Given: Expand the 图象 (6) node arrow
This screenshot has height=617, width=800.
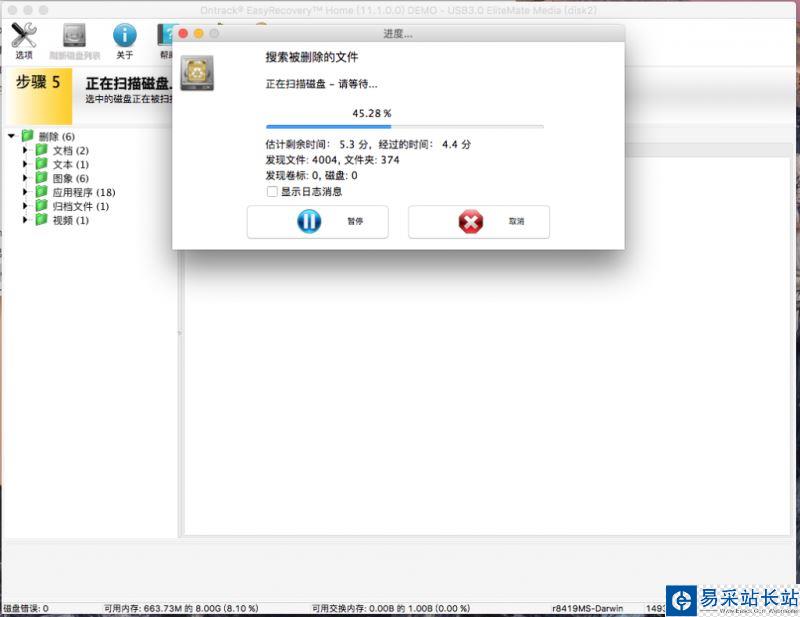Looking at the screenshot, I should (x=25, y=178).
